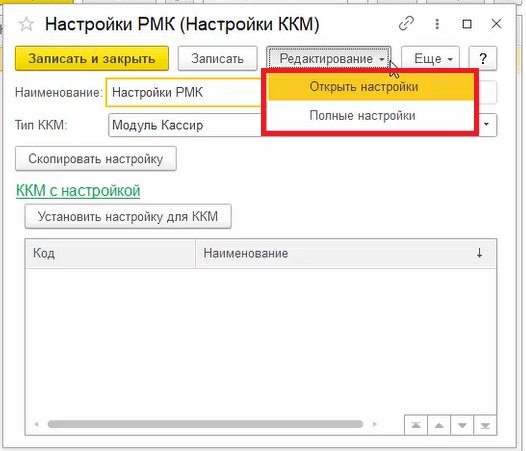Click the left scroll arrow of table
526x451 pixels.
36,424
